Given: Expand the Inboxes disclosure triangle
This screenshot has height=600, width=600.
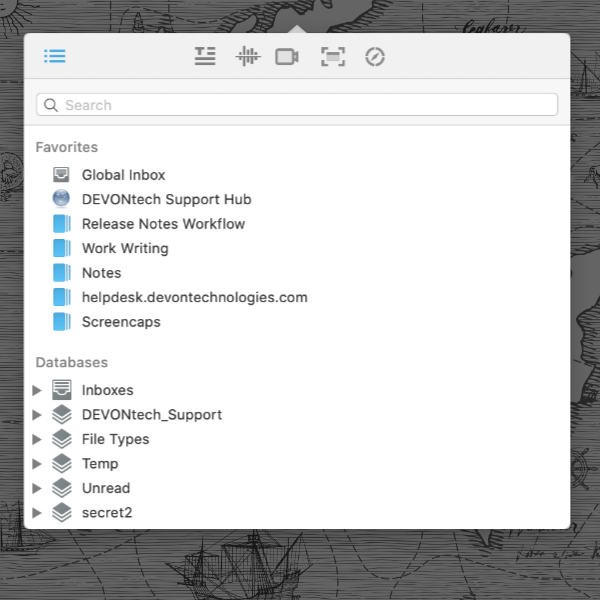Looking at the screenshot, I should tap(37, 390).
